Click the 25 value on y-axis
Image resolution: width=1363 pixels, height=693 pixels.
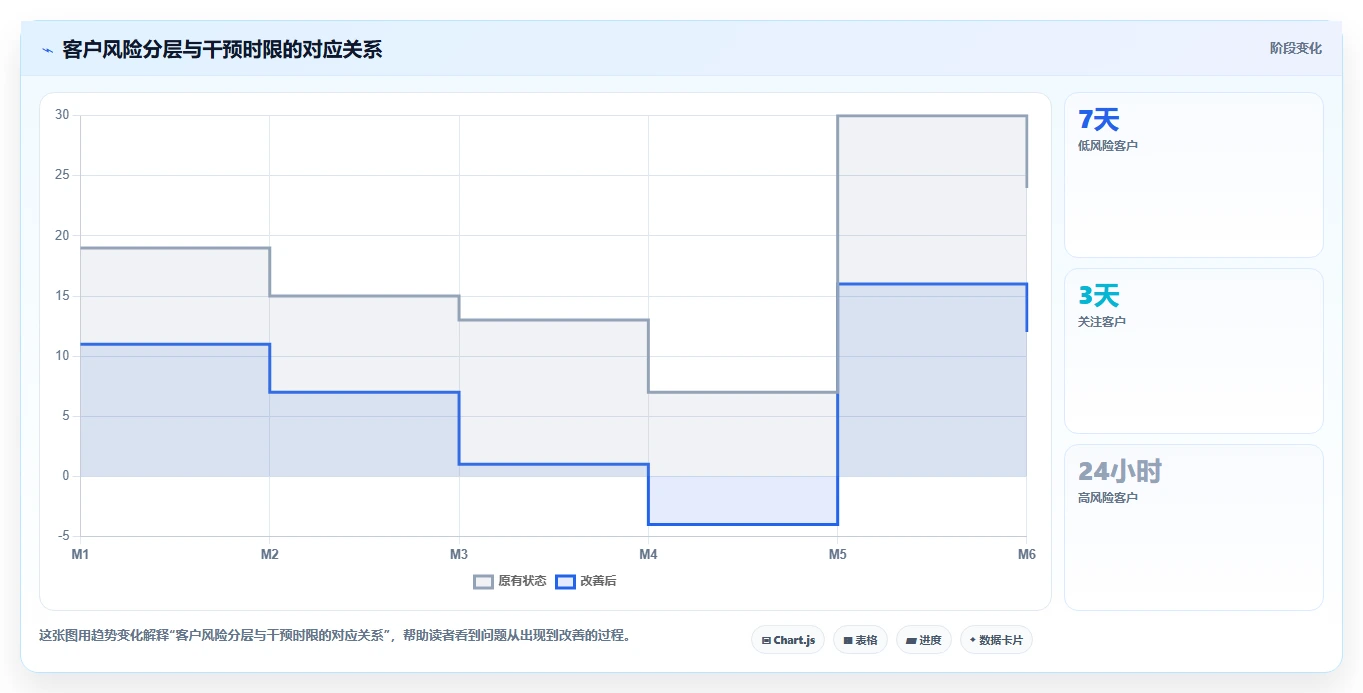(x=62, y=175)
